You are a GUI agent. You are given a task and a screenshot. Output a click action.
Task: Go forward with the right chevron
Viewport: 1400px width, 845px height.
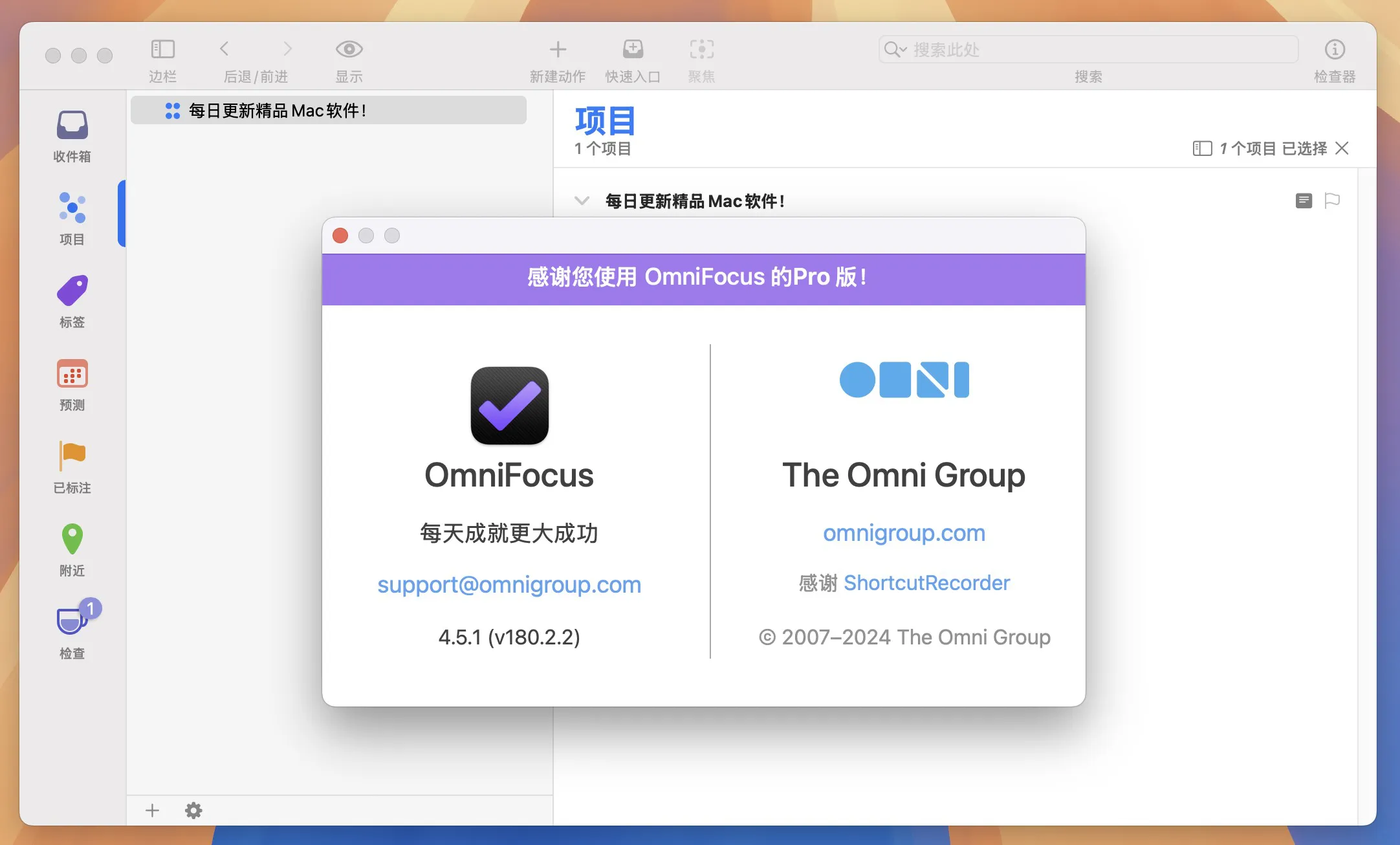[288, 49]
